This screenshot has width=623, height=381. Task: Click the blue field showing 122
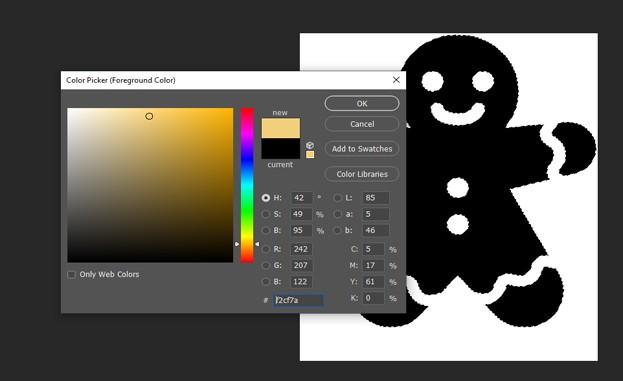click(x=302, y=282)
